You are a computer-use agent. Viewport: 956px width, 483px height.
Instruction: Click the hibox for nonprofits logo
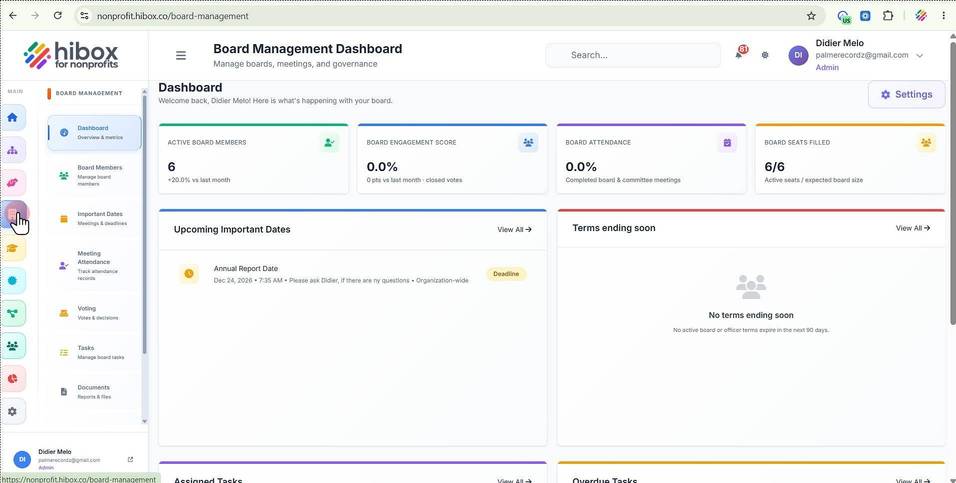coord(71,55)
